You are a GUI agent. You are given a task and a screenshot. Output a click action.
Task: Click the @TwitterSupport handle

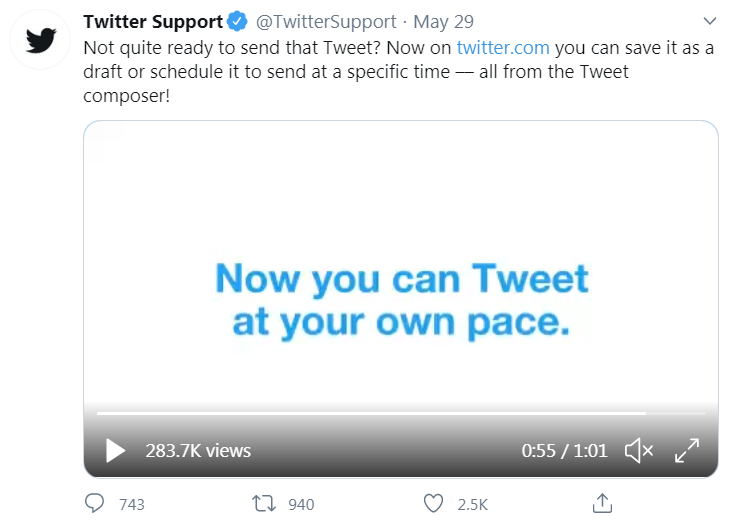click(326, 21)
